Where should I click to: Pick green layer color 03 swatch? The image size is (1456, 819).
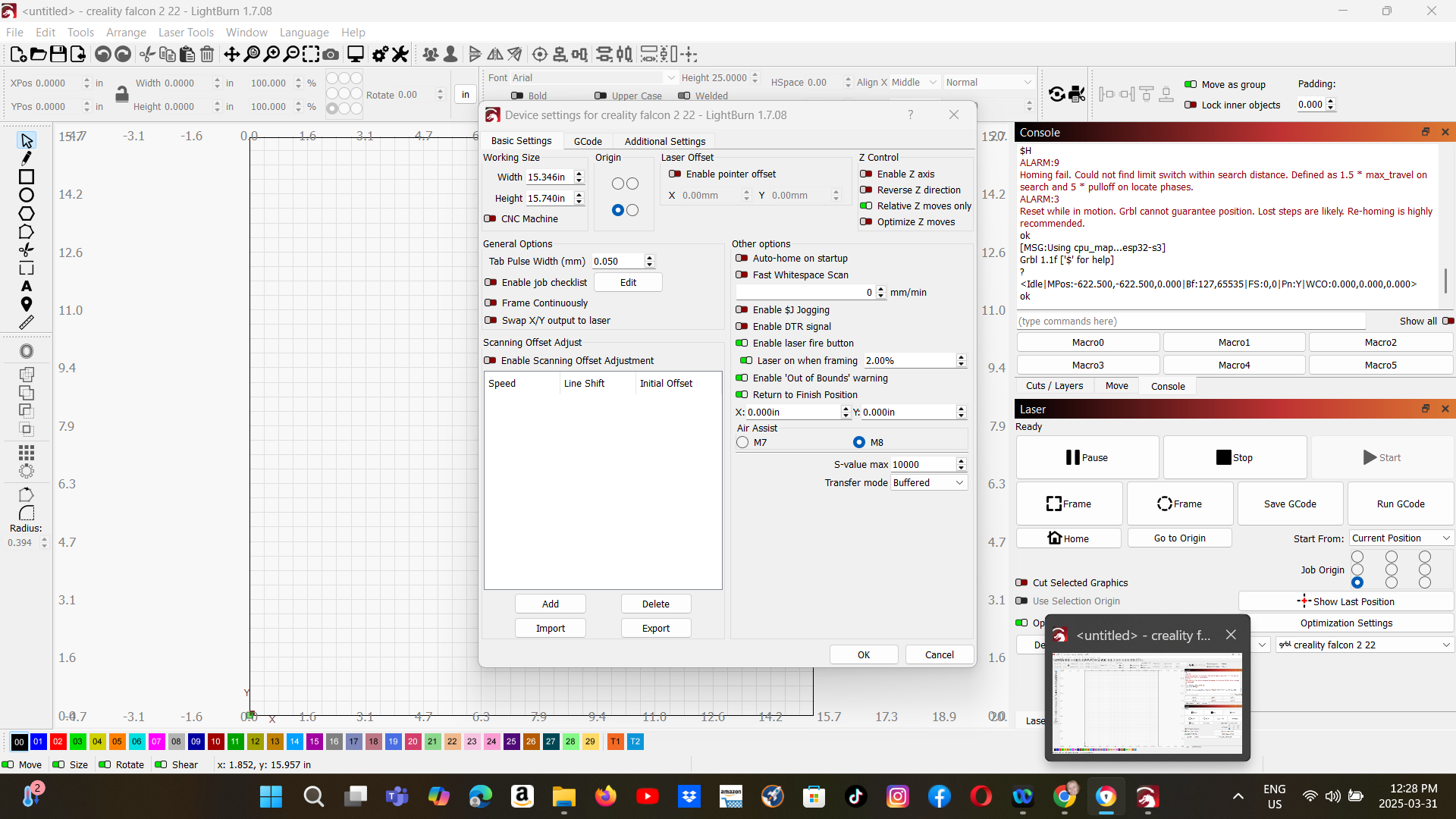click(x=77, y=742)
